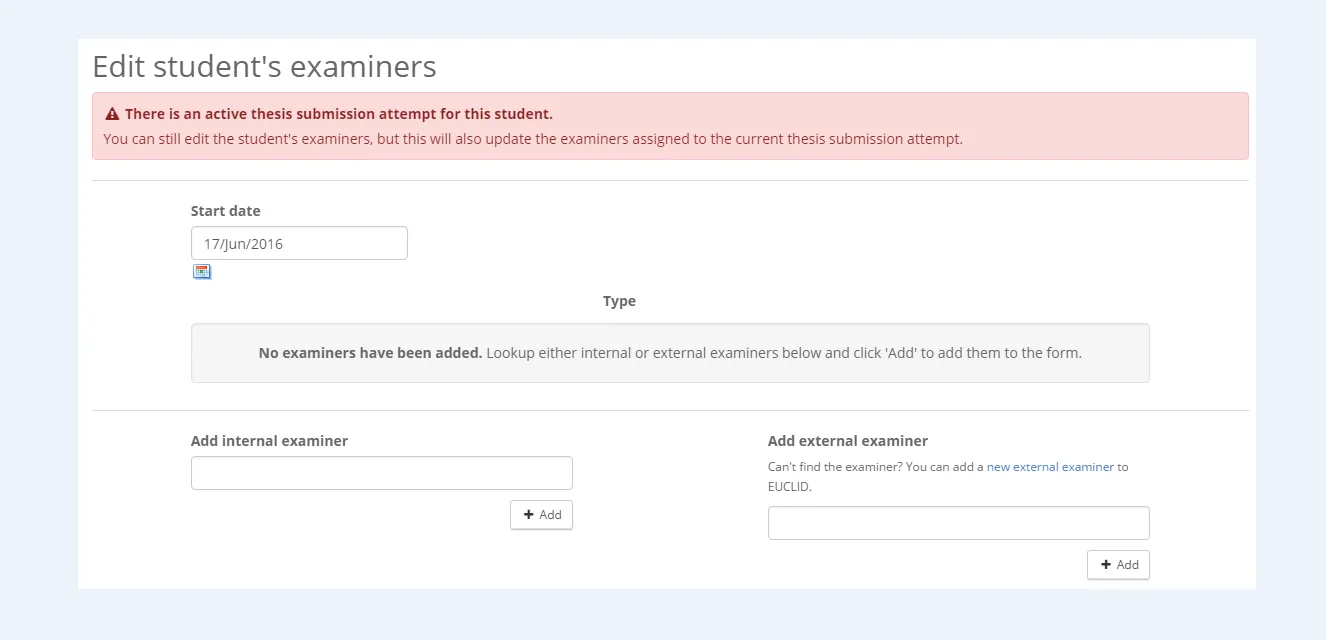1326x640 pixels.
Task: Click the Add internal examiner label
Action: click(x=269, y=440)
